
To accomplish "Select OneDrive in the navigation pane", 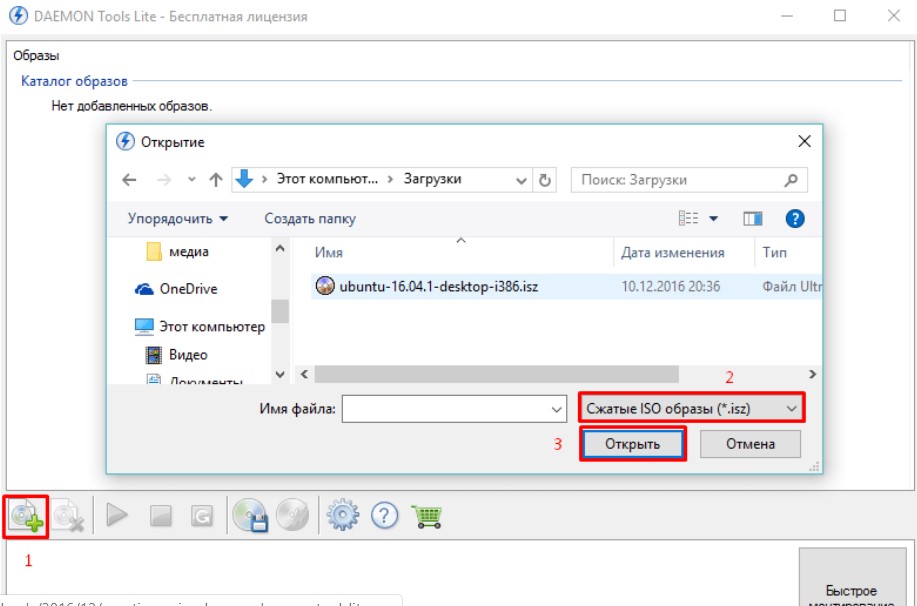I will [188, 289].
